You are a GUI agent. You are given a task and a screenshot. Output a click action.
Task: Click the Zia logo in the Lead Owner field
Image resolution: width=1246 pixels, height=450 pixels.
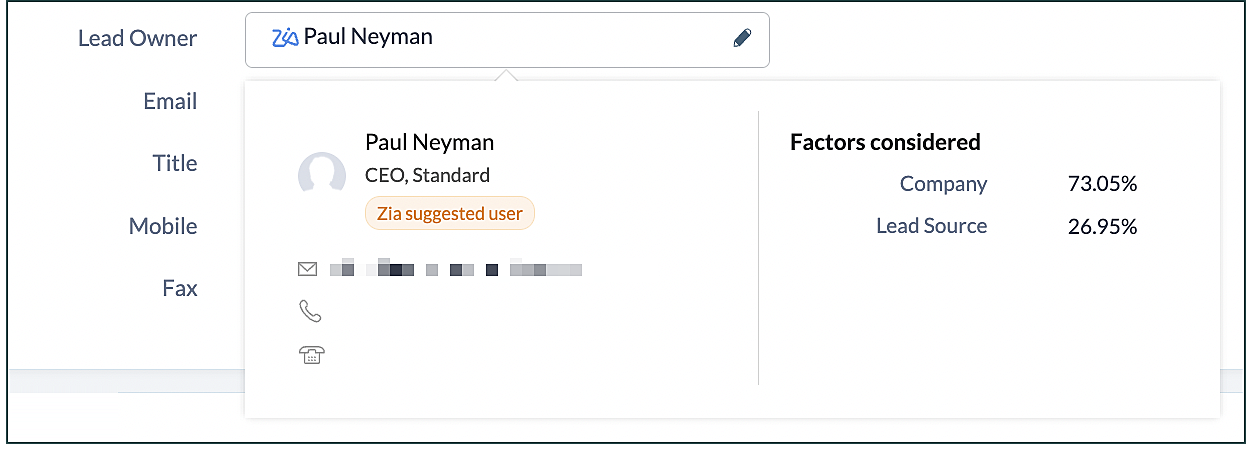tap(285, 38)
